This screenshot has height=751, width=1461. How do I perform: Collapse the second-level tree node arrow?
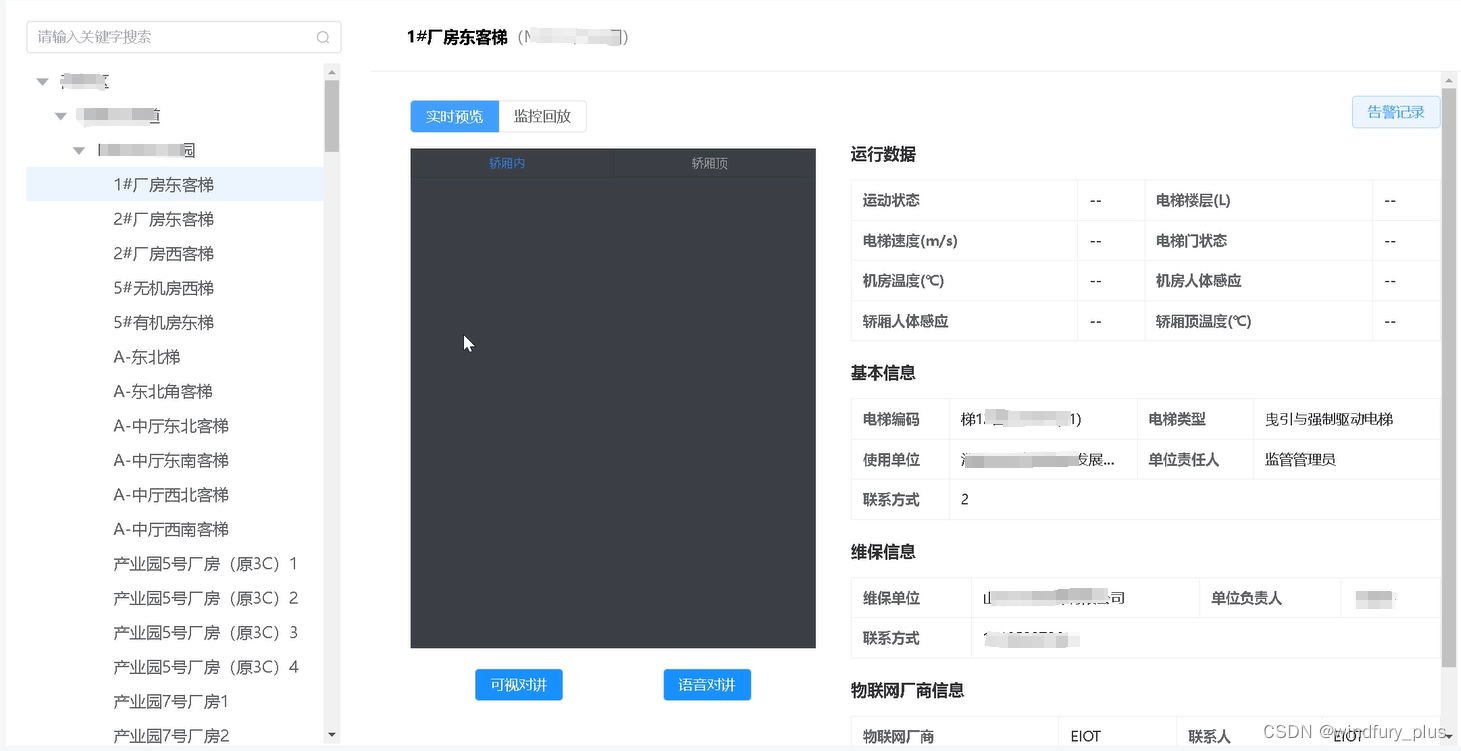click(x=61, y=116)
